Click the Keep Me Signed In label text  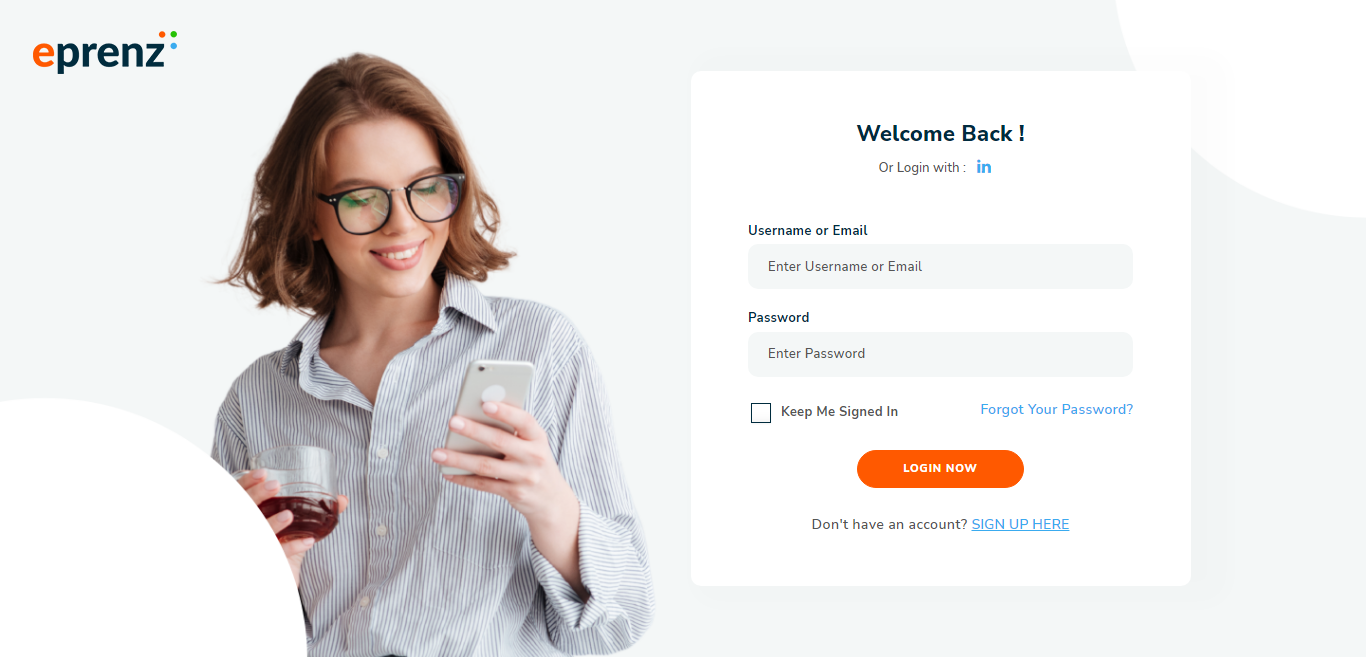[839, 412]
